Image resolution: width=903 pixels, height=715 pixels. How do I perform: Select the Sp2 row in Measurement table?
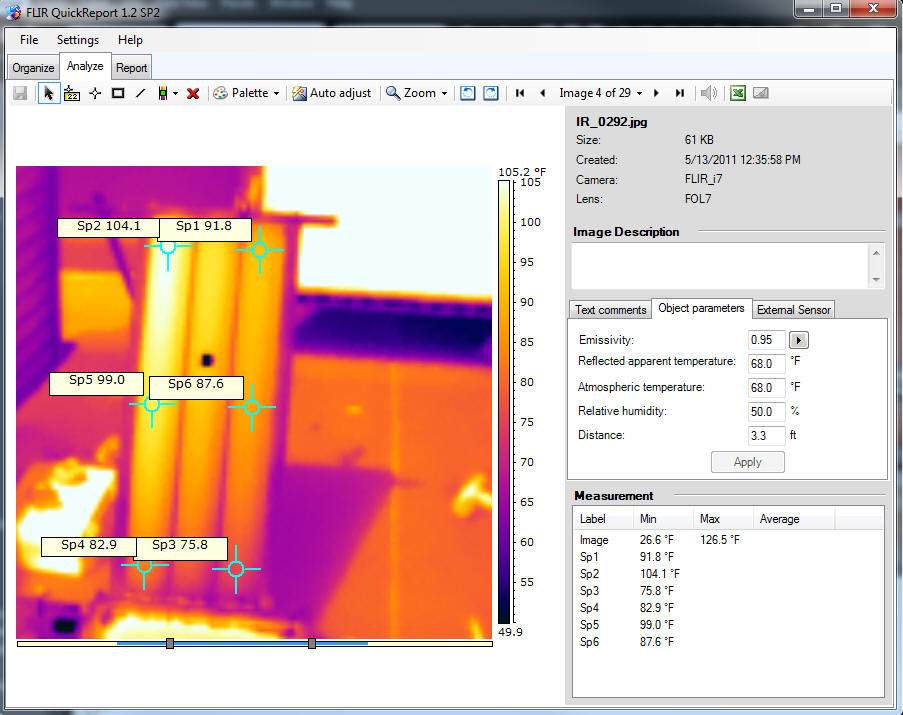728,574
